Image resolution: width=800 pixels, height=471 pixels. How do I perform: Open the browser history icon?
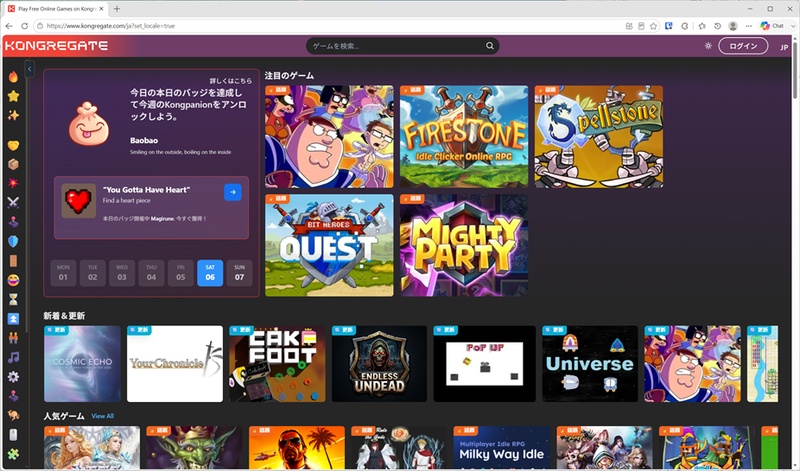(x=717, y=26)
